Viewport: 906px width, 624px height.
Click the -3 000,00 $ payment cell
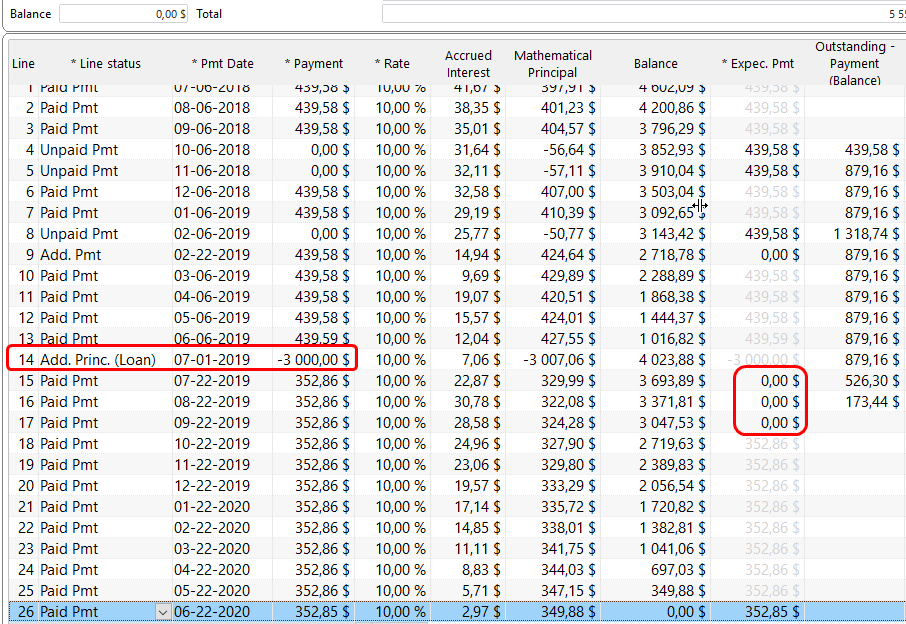point(313,360)
